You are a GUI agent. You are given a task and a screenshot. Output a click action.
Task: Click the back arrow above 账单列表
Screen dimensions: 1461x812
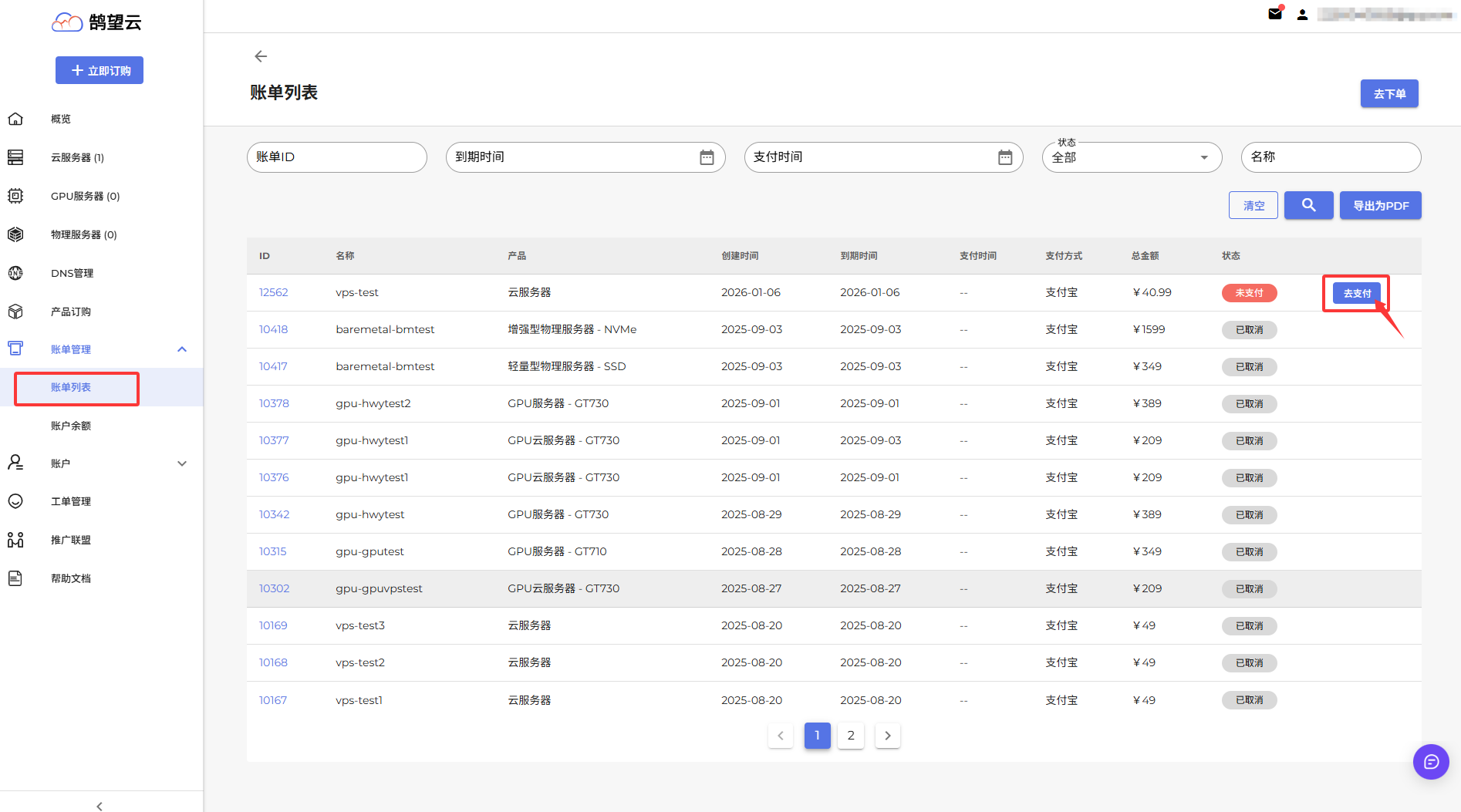pos(261,56)
